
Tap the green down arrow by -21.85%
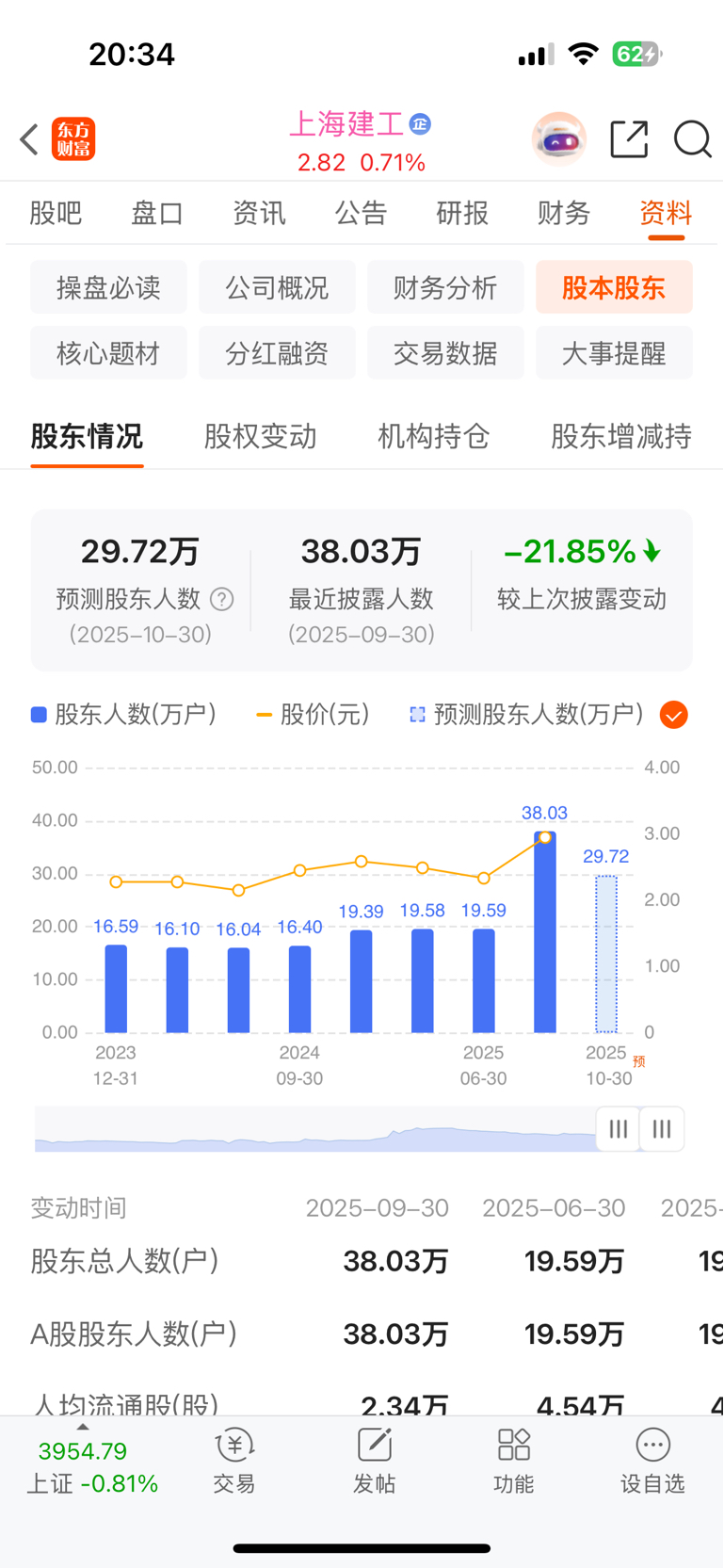pos(652,551)
